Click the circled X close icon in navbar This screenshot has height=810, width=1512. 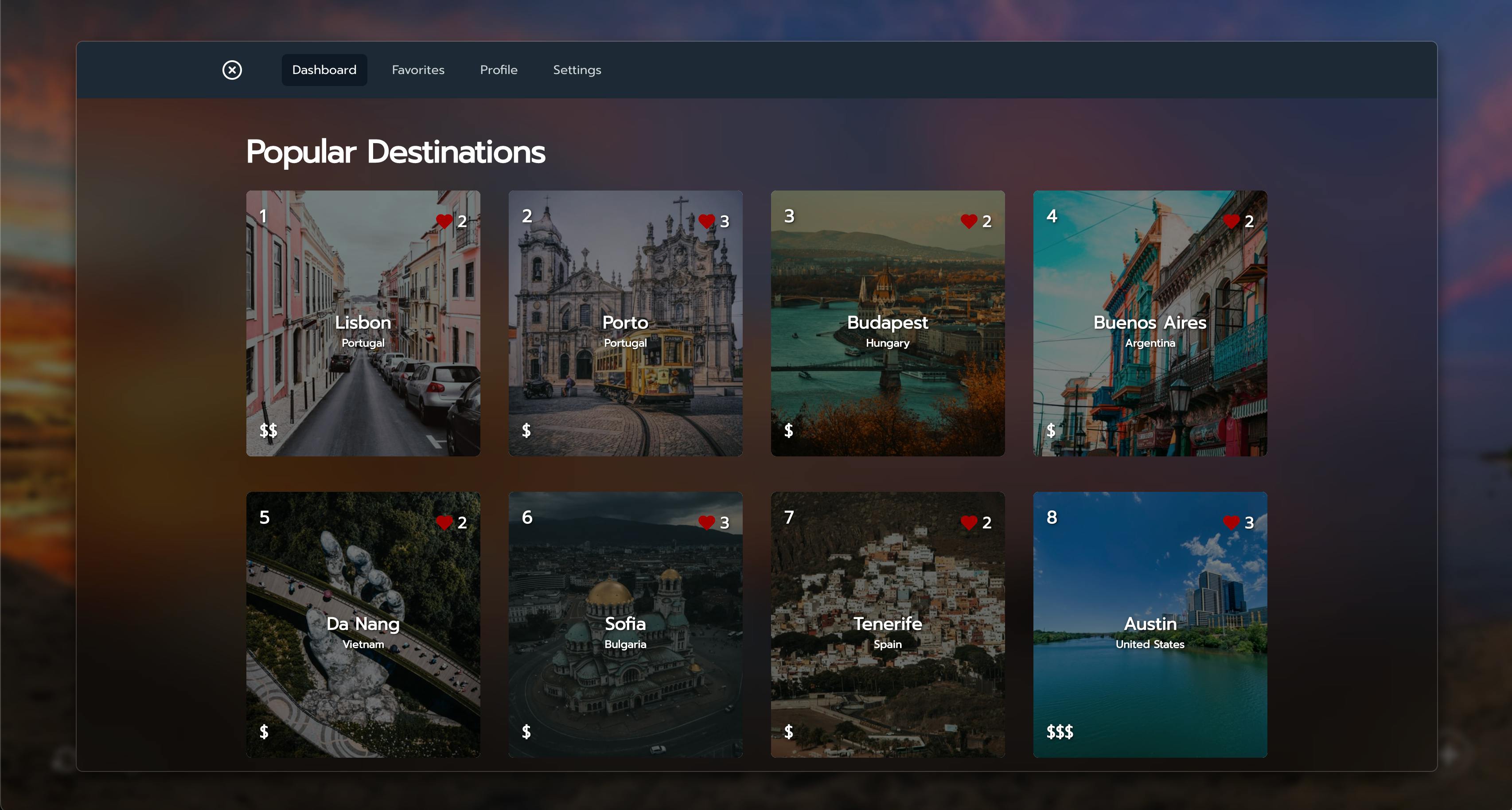point(232,70)
